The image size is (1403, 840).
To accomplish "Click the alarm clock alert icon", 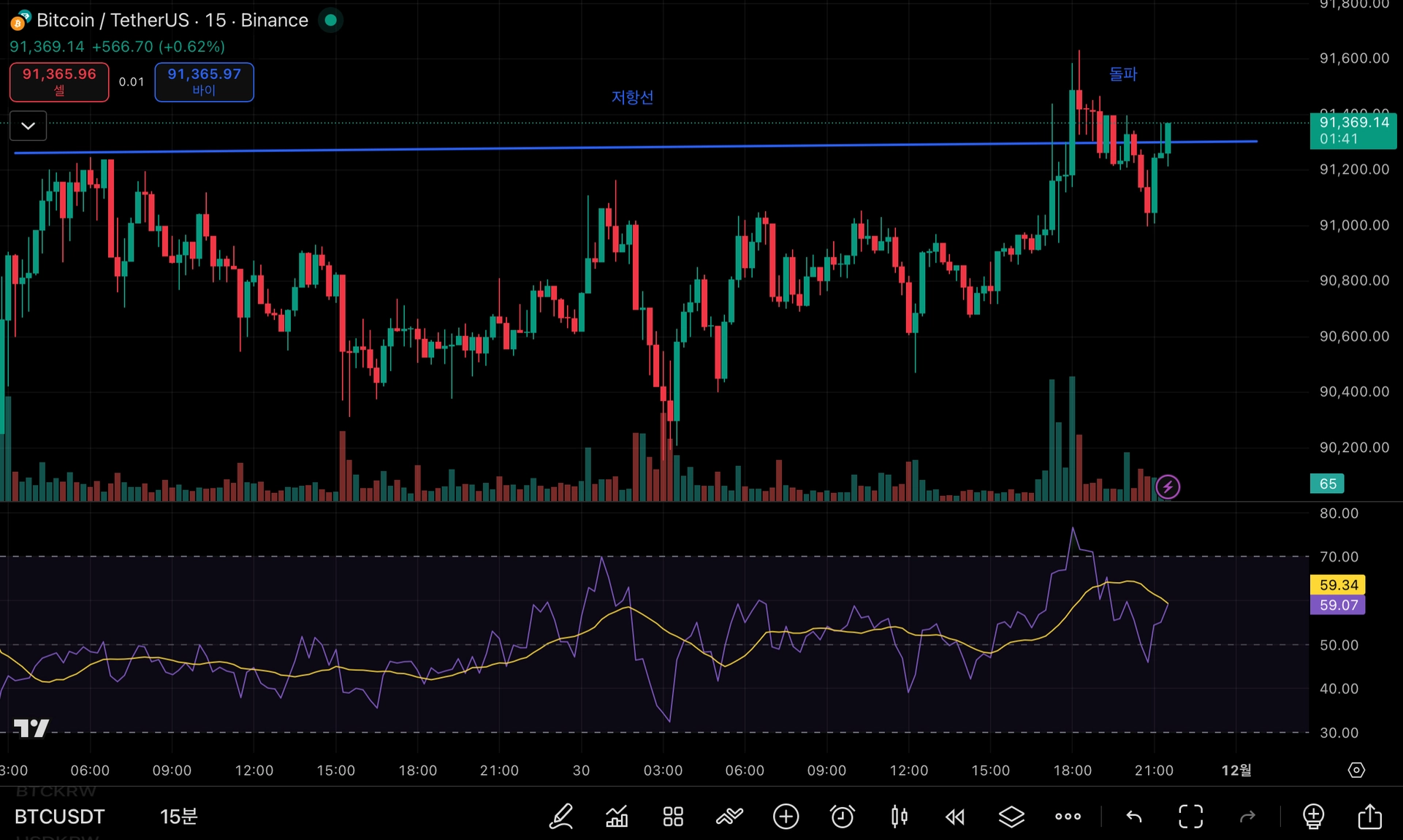I will coord(842,816).
